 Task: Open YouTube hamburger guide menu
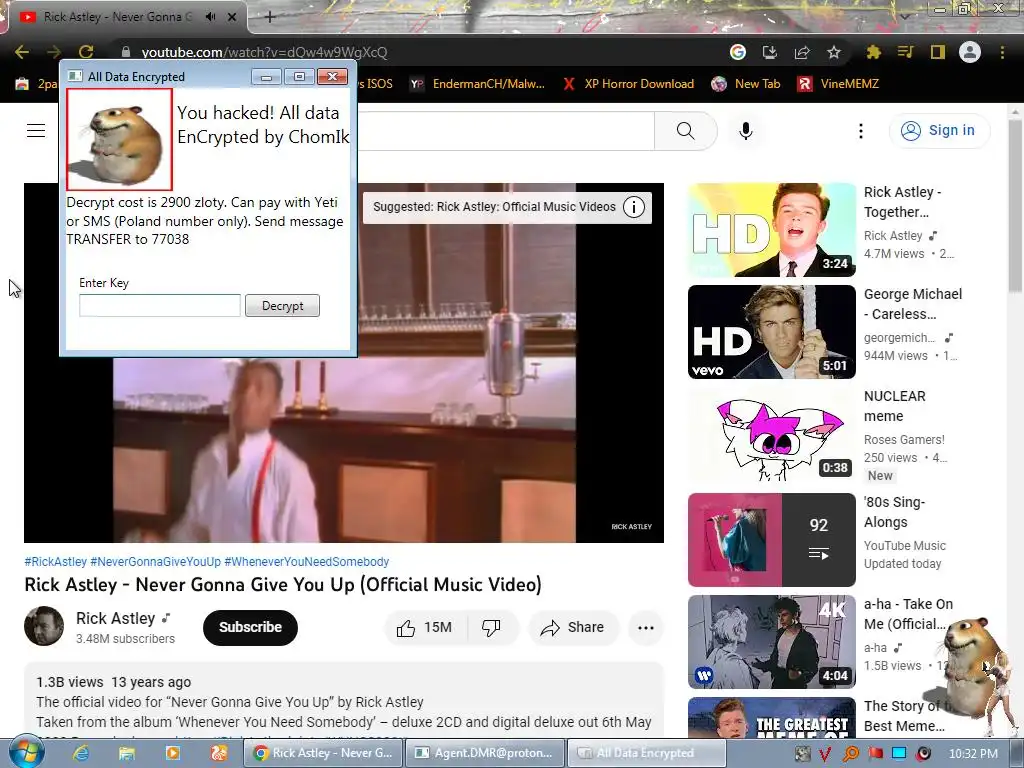click(36, 131)
